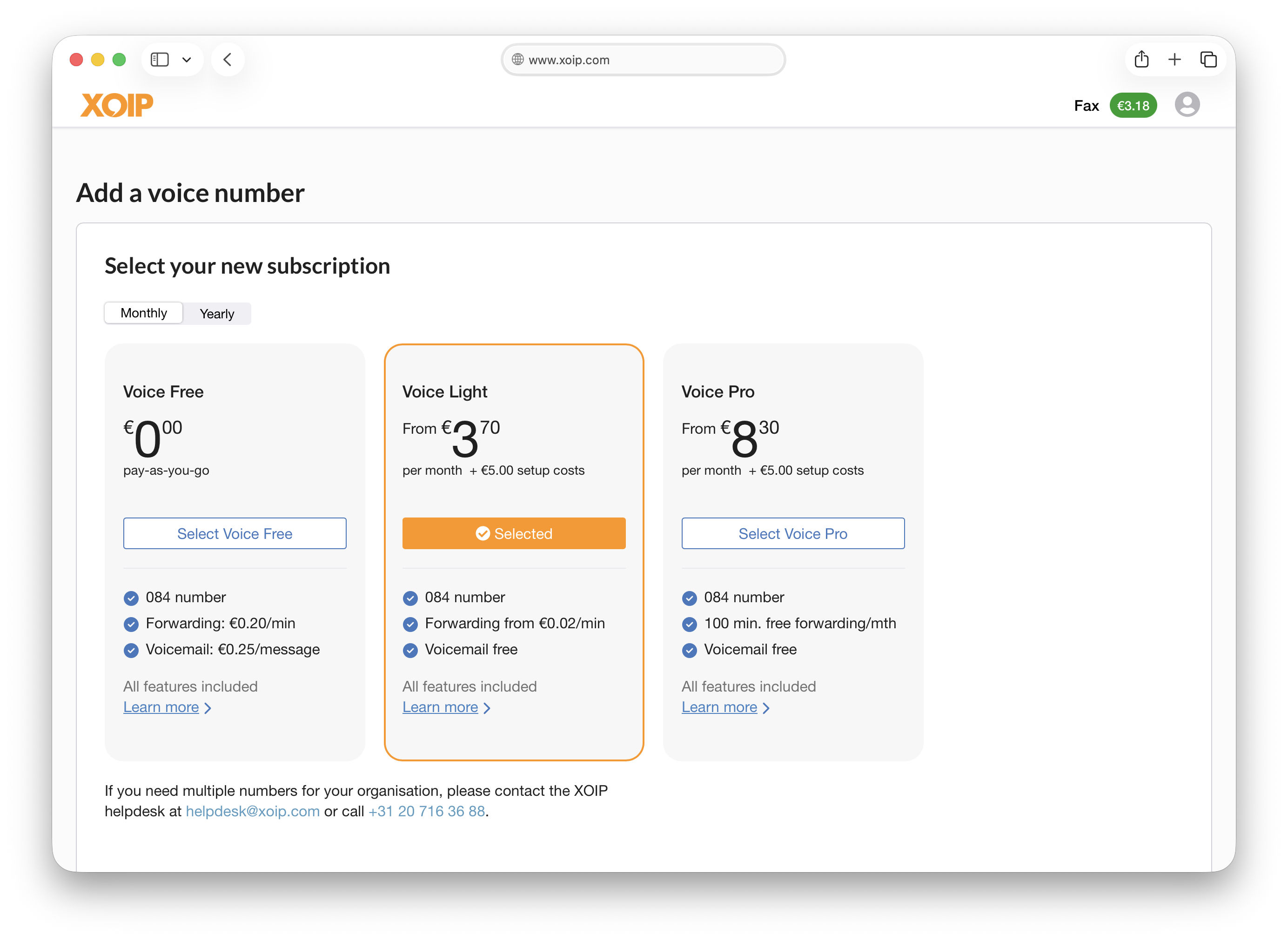The height and width of the screenshot is (941, 1288).
Task: Click the Voice Free plan title
Action: point(163,392)
